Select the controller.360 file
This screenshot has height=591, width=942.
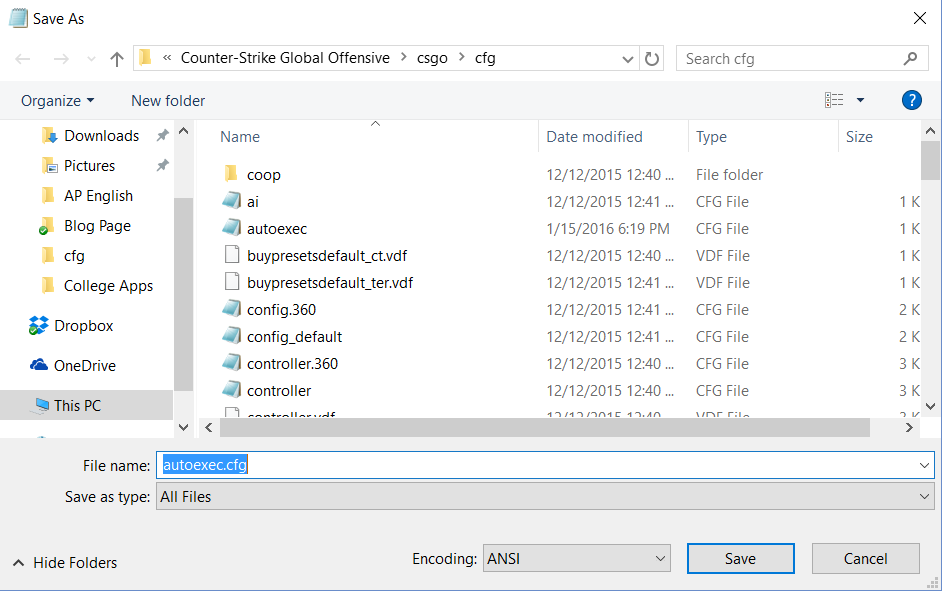coord(292,364)
